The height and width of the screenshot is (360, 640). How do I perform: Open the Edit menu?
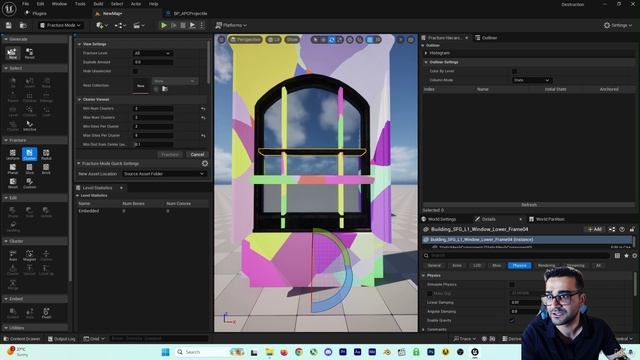coord(40,4)
